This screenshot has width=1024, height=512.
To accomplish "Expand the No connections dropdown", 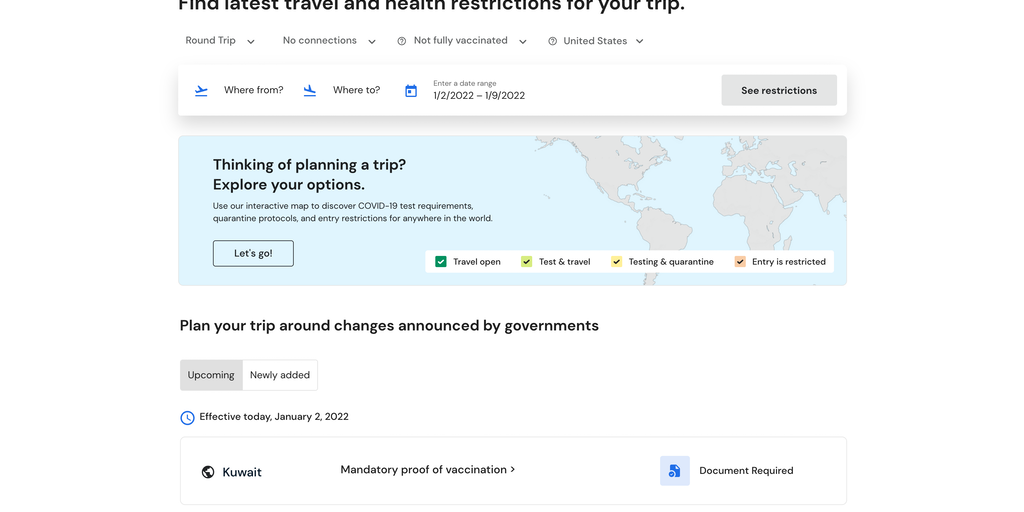I will (x=329, y=41).
